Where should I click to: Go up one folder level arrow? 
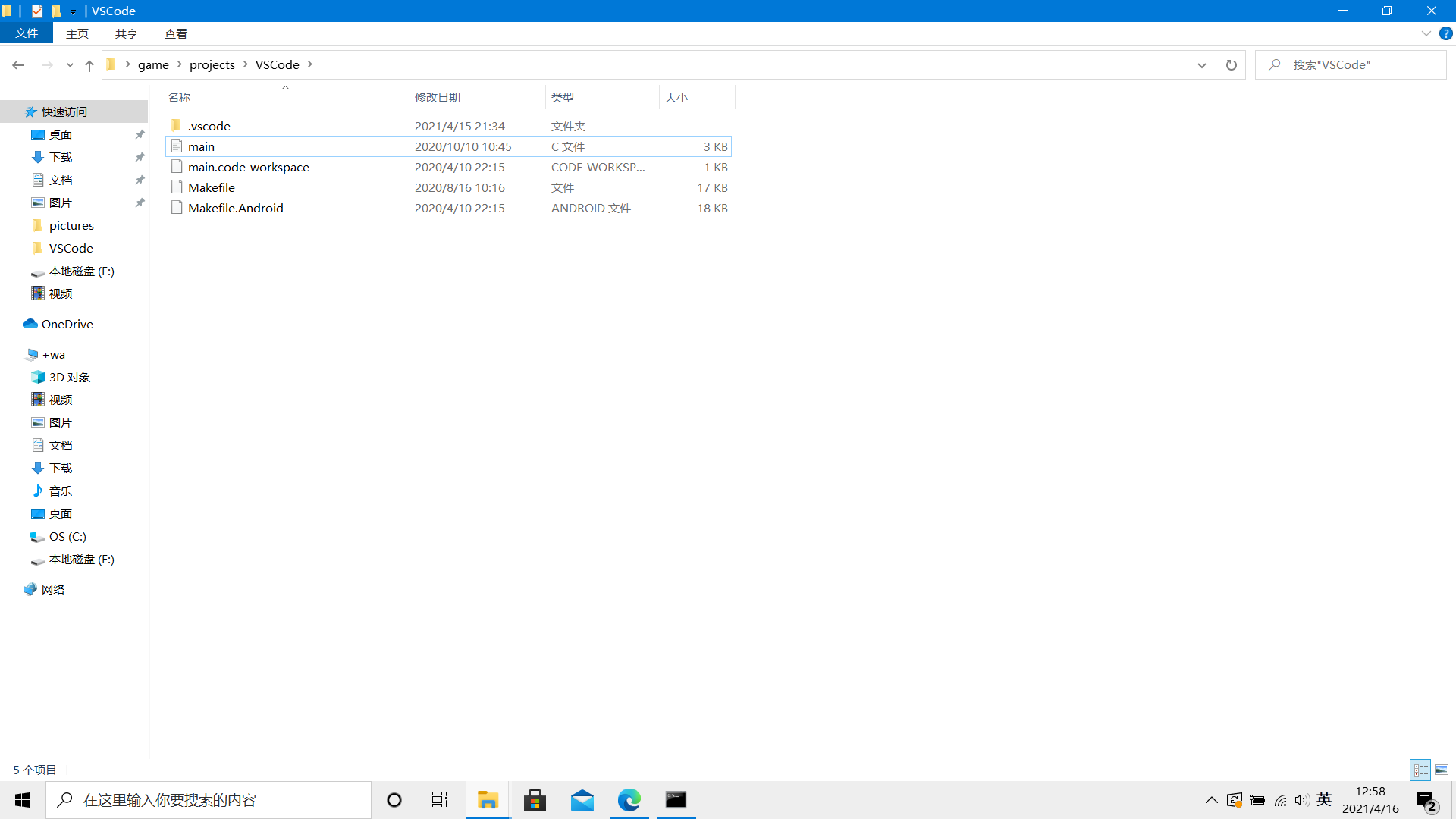(89, 65)
